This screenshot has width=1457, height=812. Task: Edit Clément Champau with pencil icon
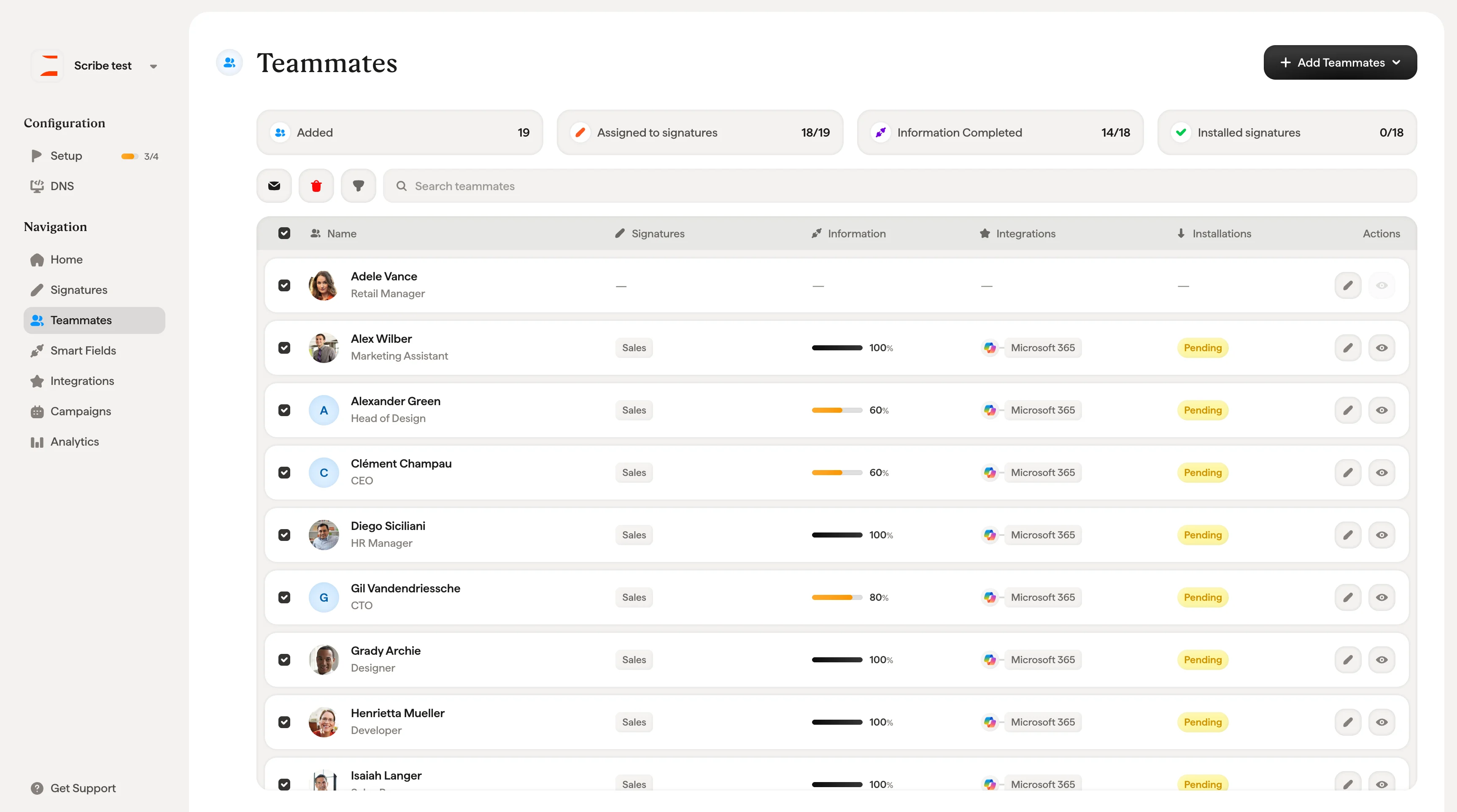tap(1348, 473)
